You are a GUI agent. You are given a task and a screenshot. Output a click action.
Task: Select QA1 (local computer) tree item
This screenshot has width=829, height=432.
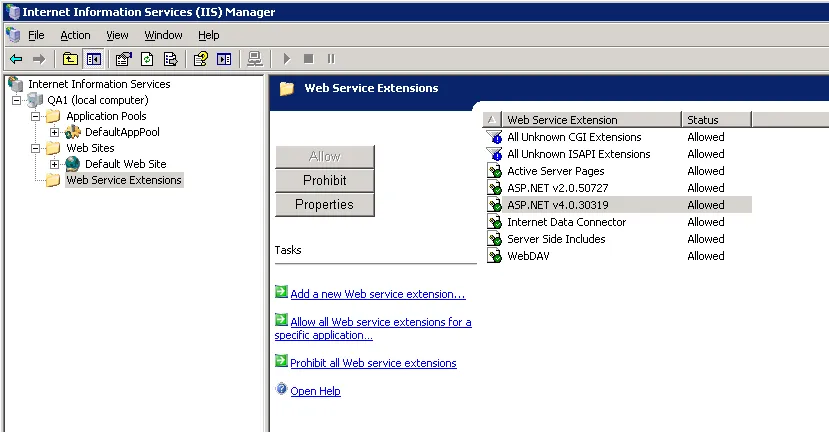coord(98,100)
